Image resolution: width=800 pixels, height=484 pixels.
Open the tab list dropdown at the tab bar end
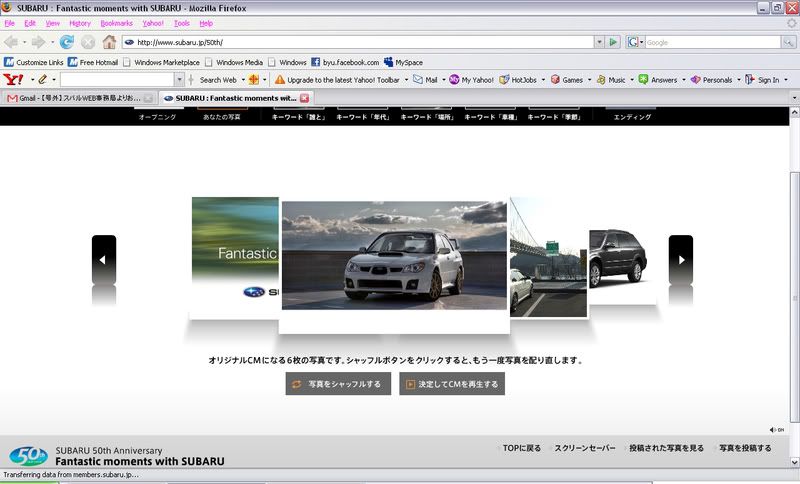(794, 98)
